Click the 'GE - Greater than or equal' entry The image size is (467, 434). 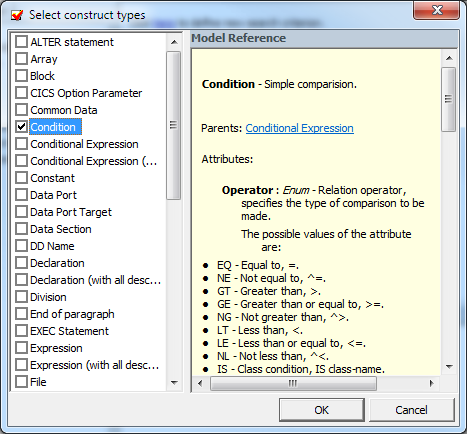coord(300,304)
